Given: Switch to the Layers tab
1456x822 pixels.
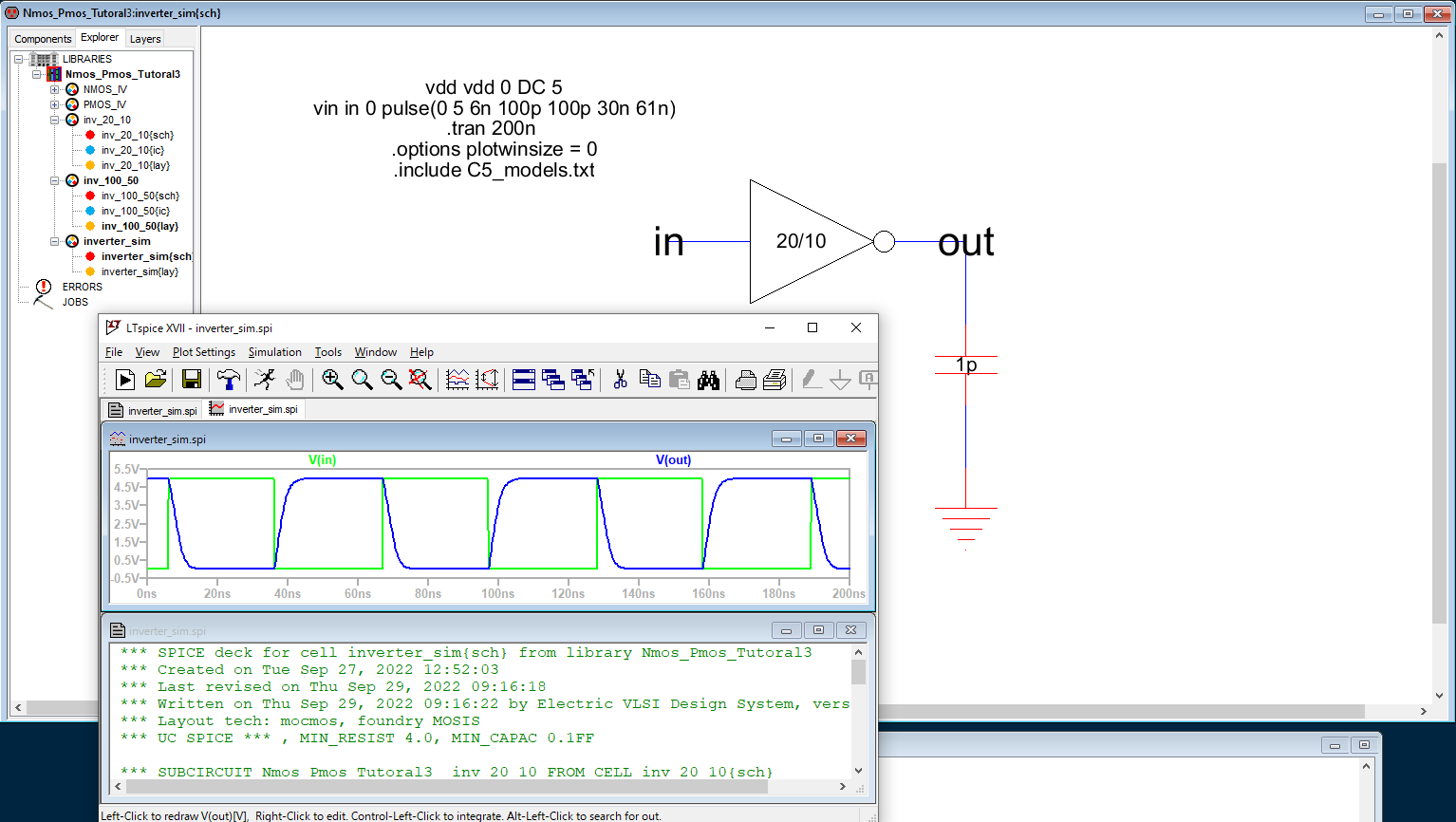Looking at the screenshot, I should [145, 39].
